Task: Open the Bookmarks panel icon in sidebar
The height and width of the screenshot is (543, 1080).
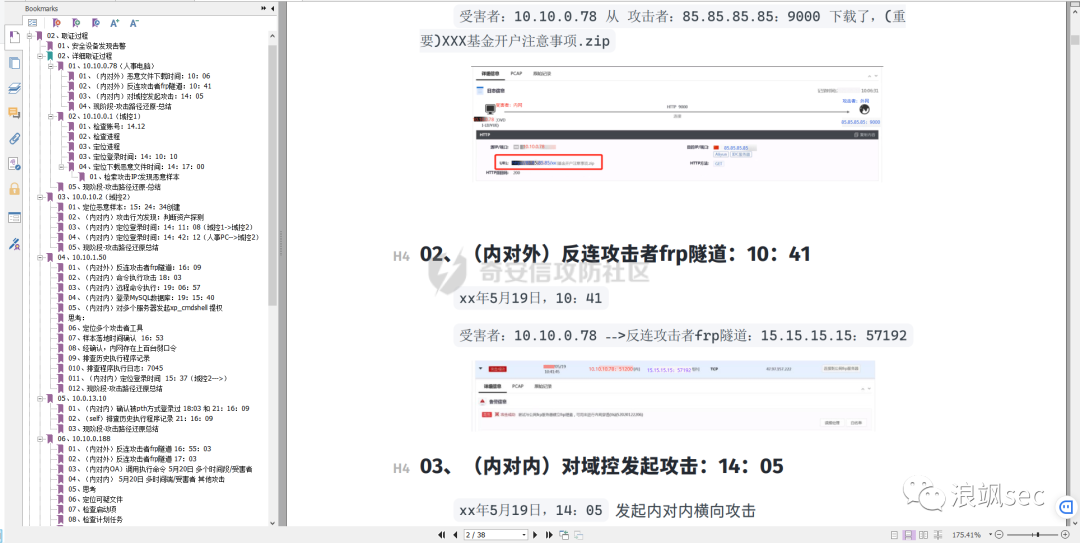Action: pyautogui.click(x=14, y=39)
